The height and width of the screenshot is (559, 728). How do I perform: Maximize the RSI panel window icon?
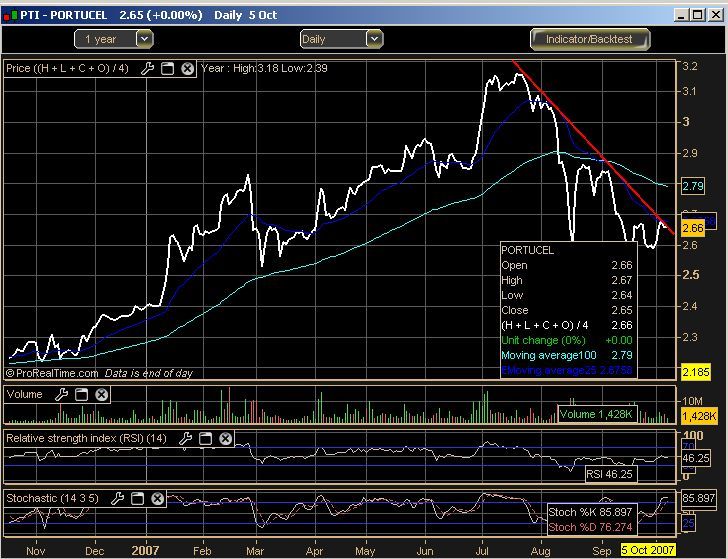coord(205,438)
